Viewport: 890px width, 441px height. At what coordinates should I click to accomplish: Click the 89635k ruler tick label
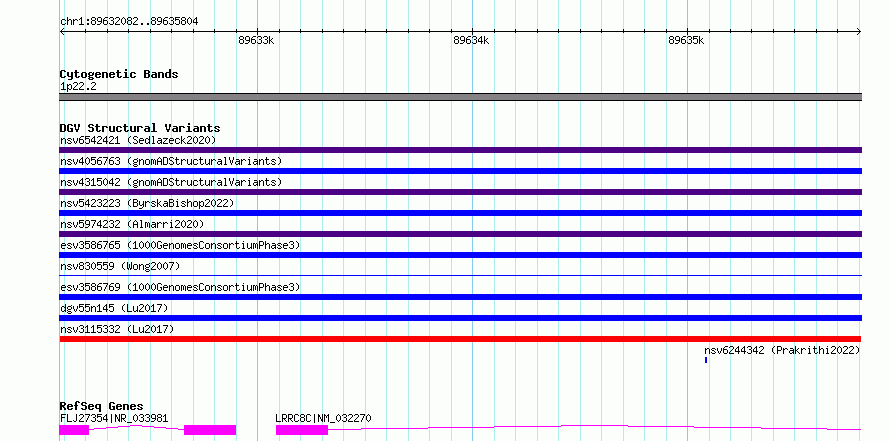click(686, 40)
